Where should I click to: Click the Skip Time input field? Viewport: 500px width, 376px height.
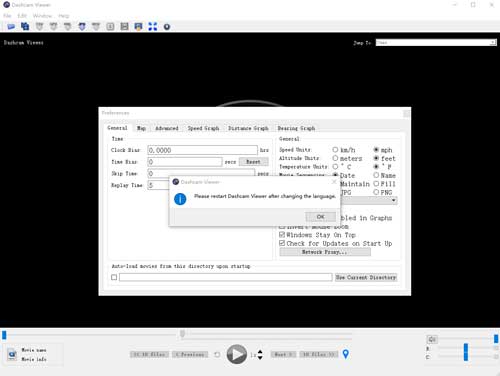(x=201, y=173)
